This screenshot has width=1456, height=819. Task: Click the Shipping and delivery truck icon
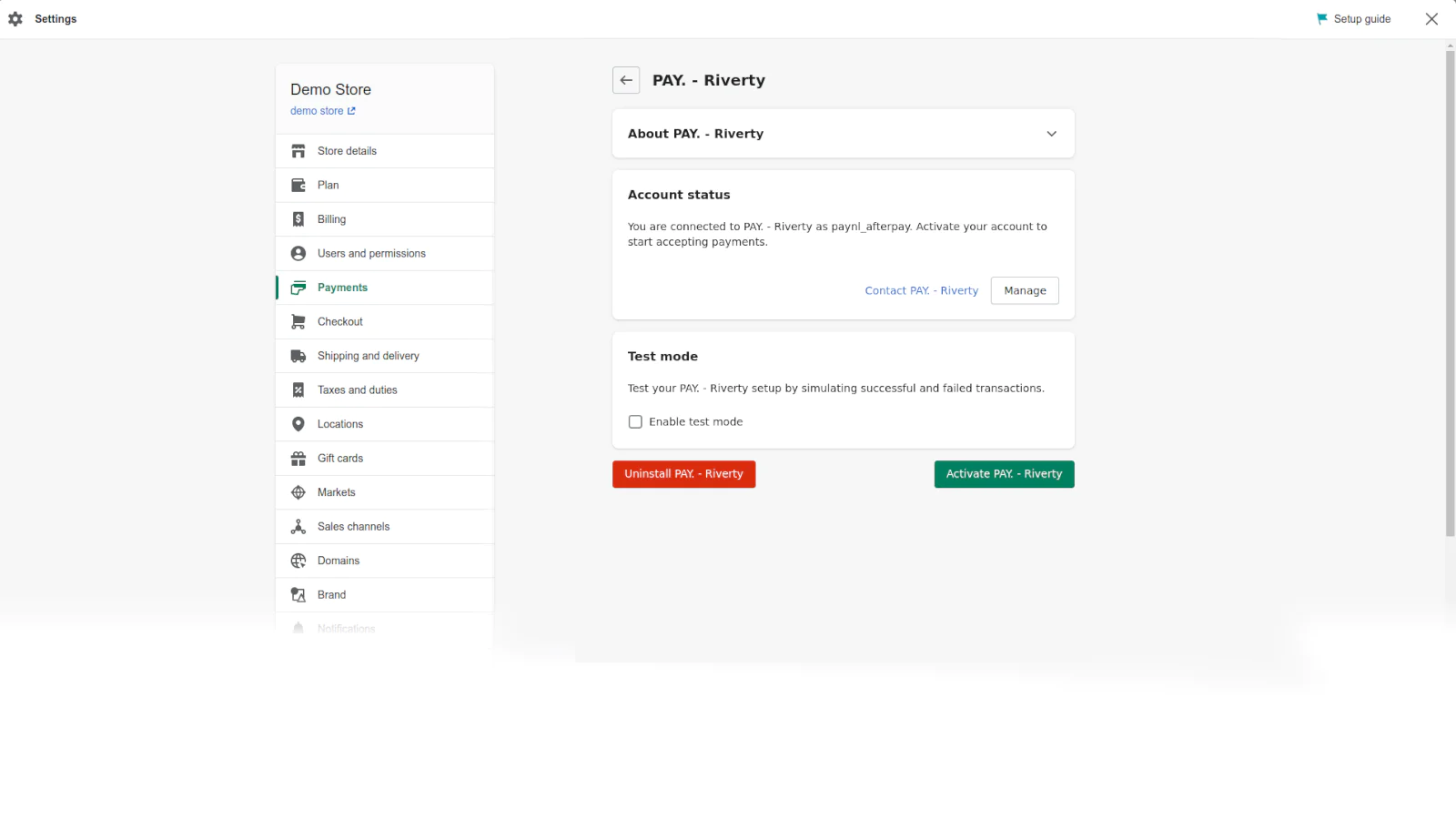point(298,356)
